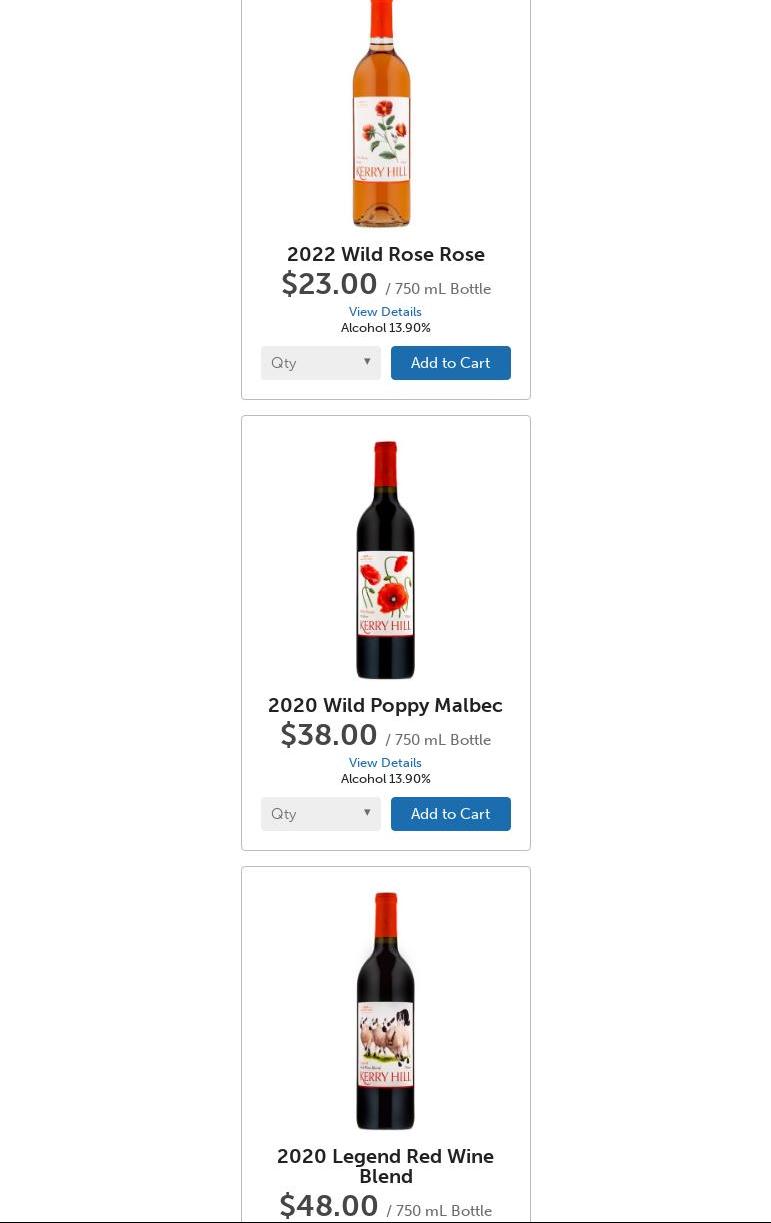Click the 2020 Legend Red Wine Blend title
This screenshot has height=1223, width=771.
pyautogui.click(x=385, y=1166)
